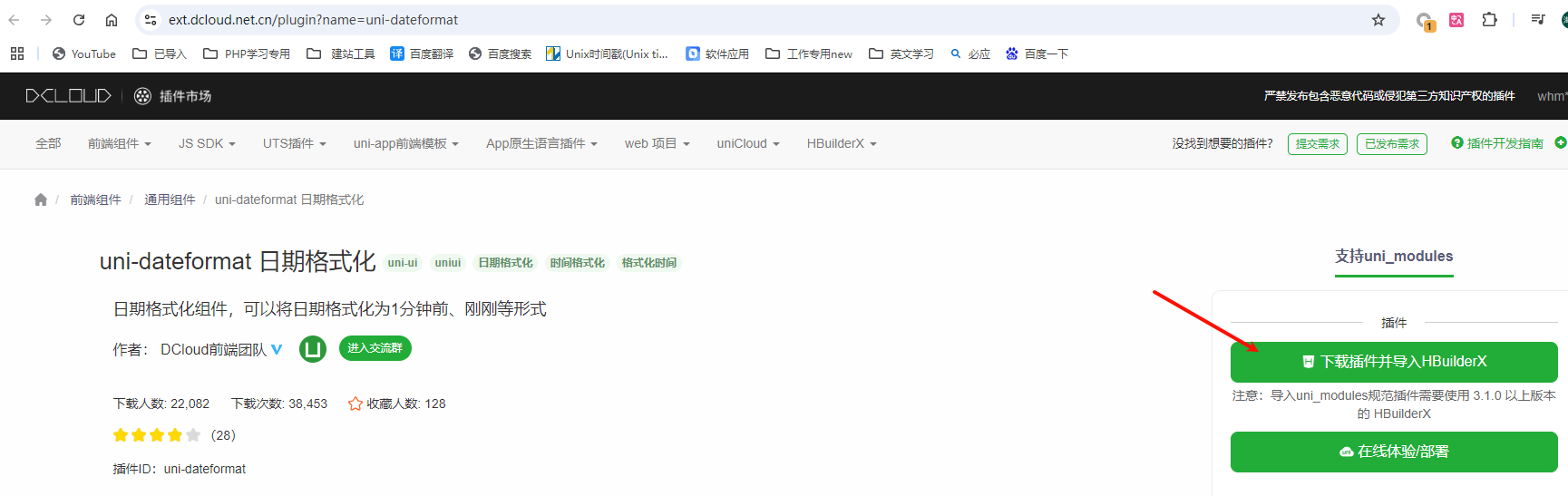1568x496 pixels.
Task: Bookmark this page with the star
Action: 1378,20
